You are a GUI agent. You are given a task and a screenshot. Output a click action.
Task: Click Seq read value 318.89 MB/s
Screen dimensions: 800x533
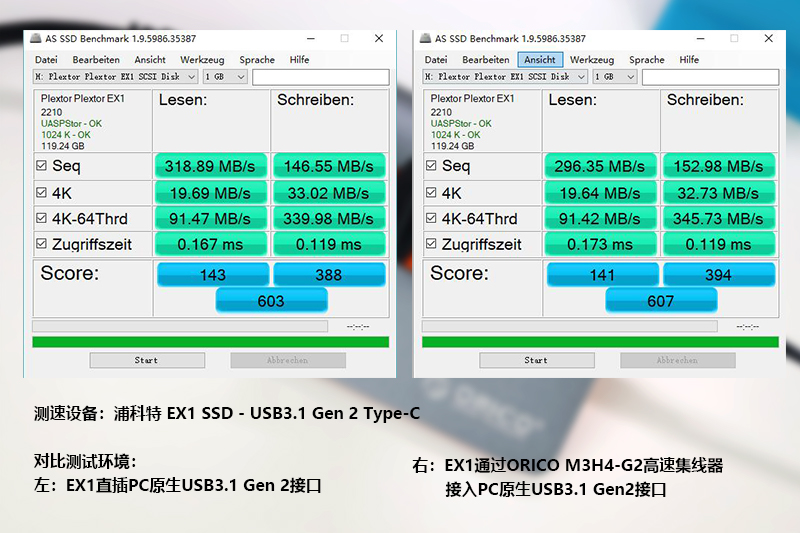tap(210, 166)
